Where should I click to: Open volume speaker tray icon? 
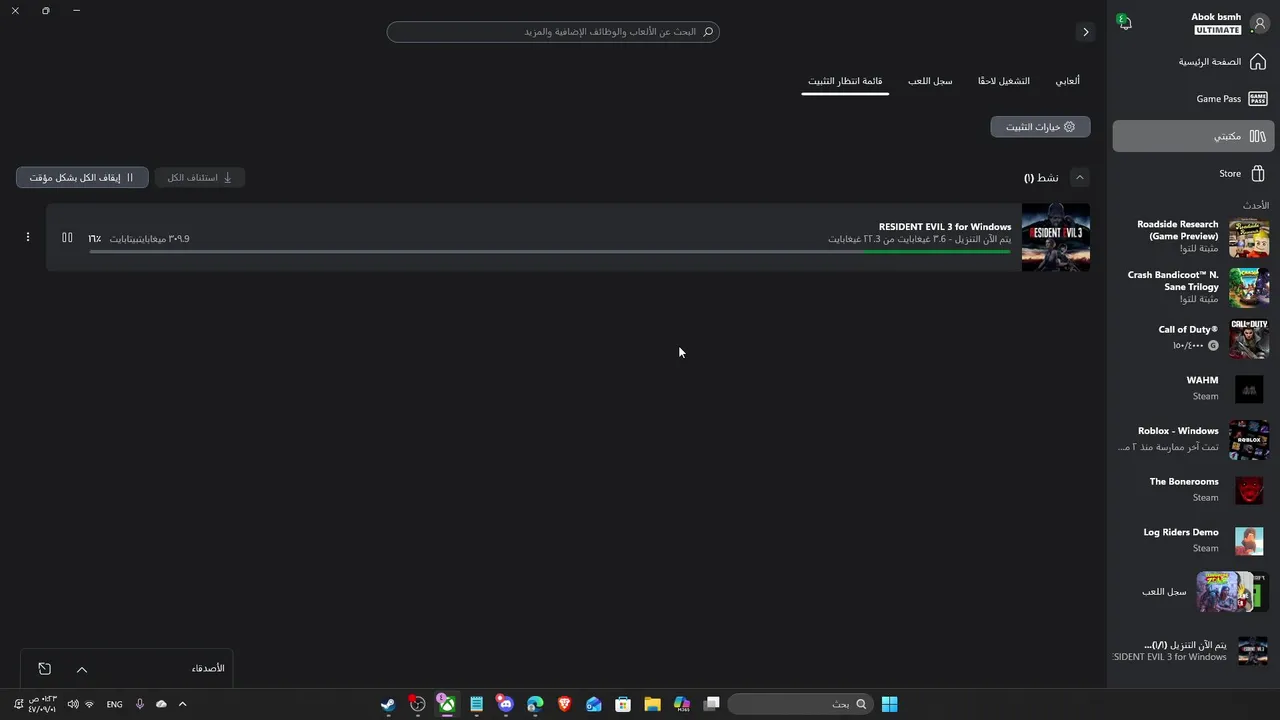coord(73,704)
